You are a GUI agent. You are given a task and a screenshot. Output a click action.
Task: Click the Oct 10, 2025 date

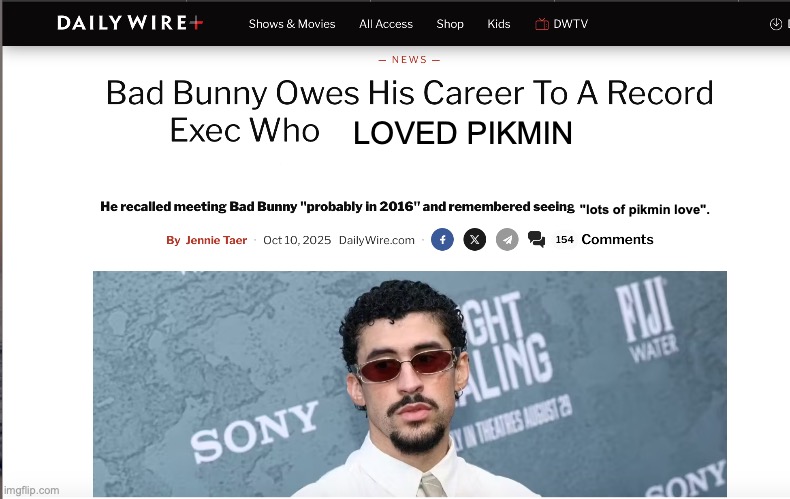coord(297,240)
